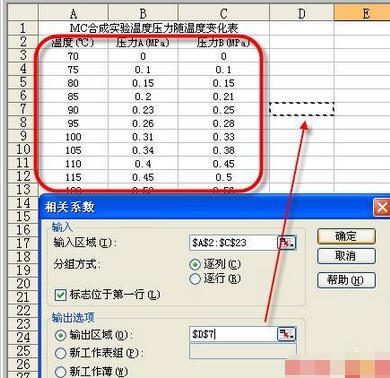This screenshot has height=378, width=390.
Task: Select row 20 header
Action: [x=23, y=284]
